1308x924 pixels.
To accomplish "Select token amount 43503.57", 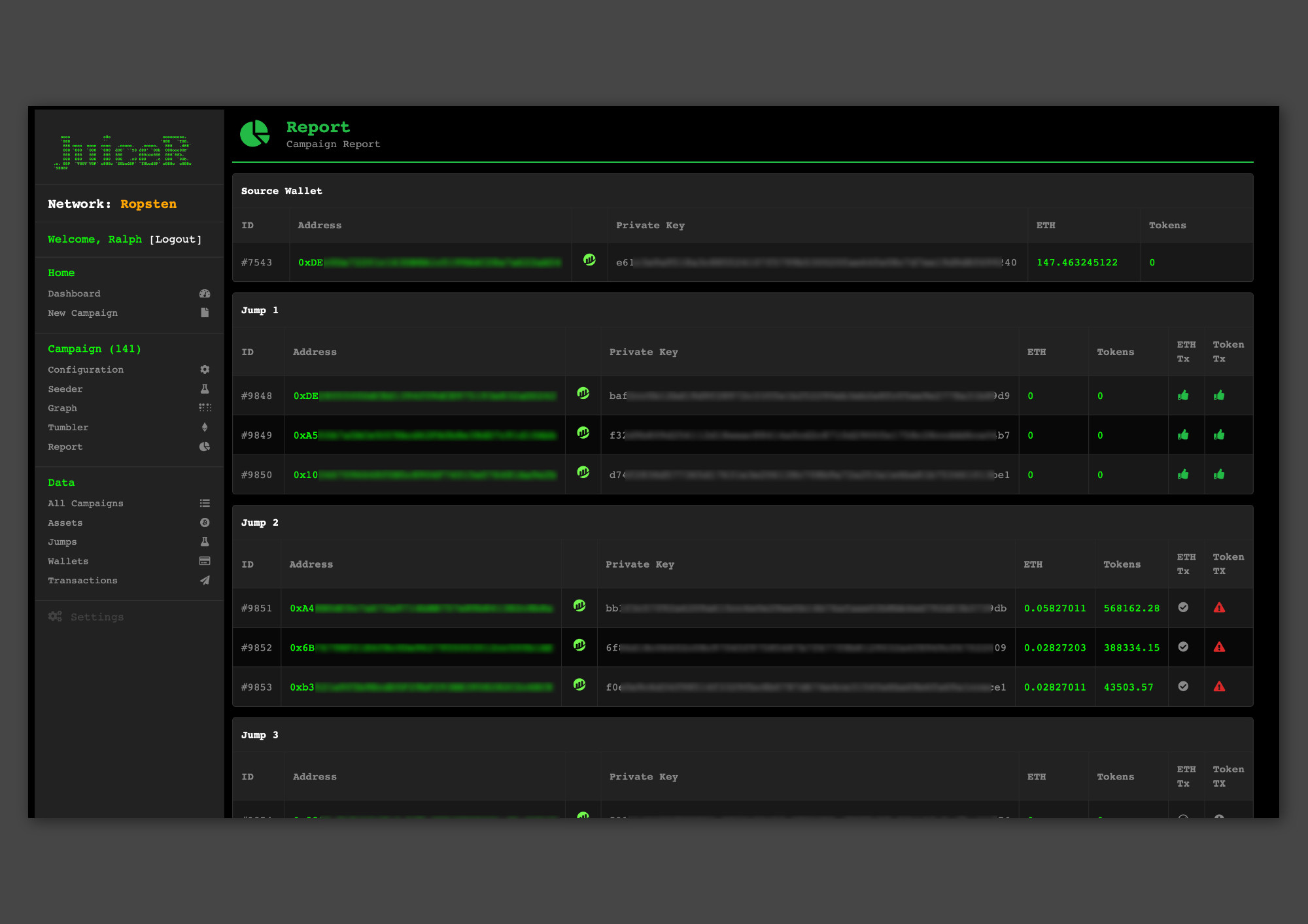I will point(1129,687).
